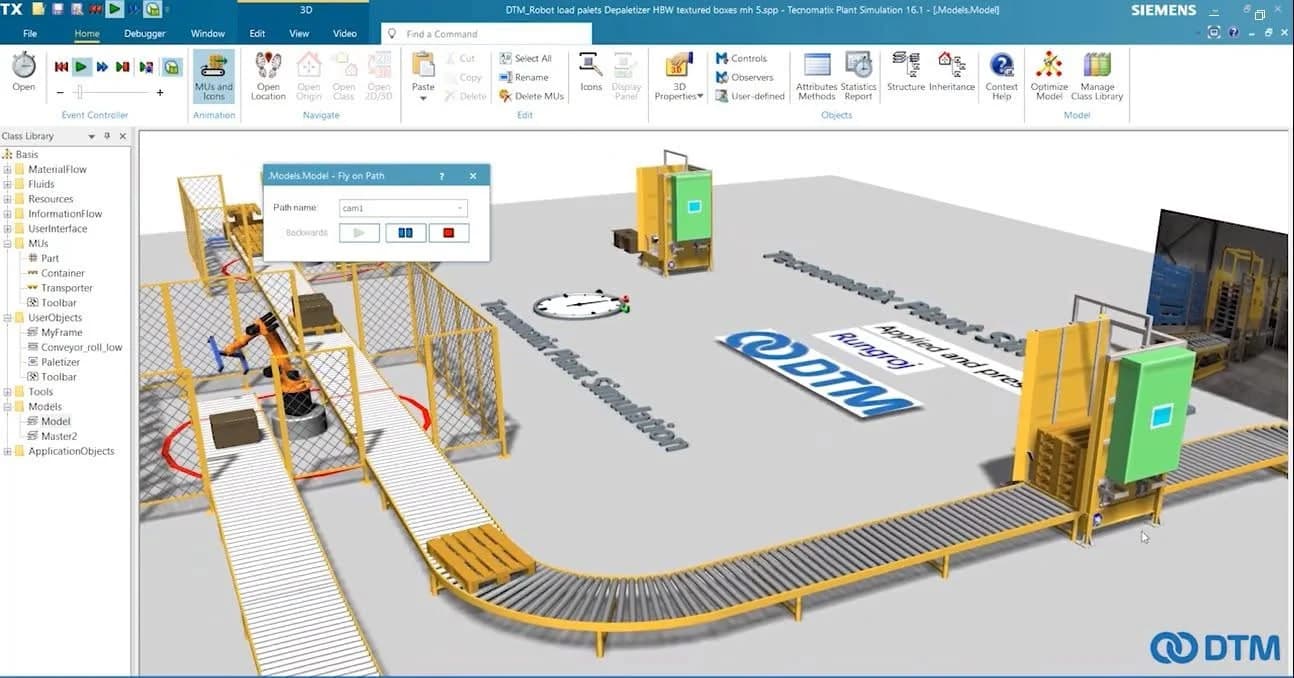This screenshot has width=1294, height=678.
Task: Open the File menu
Action: pos(30,33)
